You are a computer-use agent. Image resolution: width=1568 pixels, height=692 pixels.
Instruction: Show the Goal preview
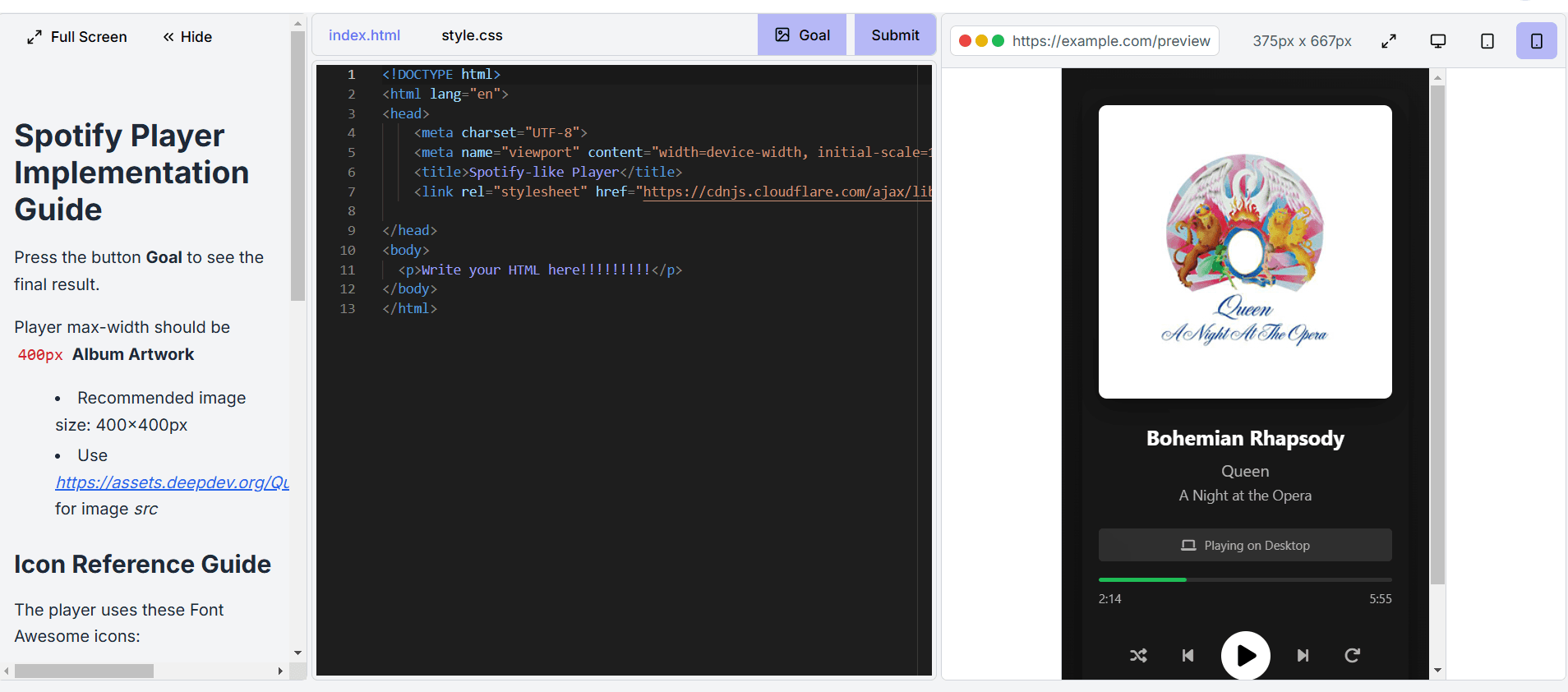[802, 35]
